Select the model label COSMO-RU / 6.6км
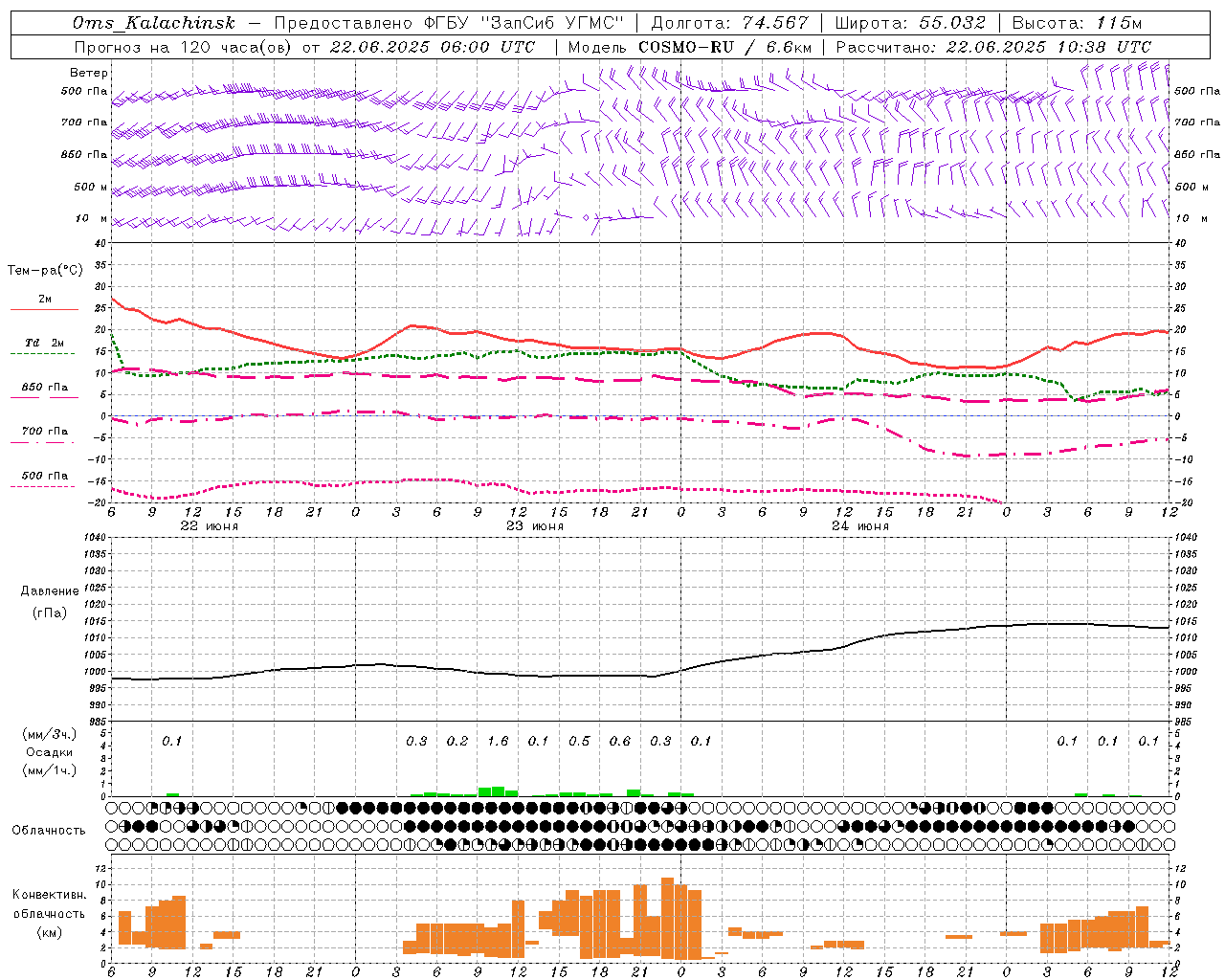The width and height of the screenshot is (1225, 980). (x=725, y=47)
